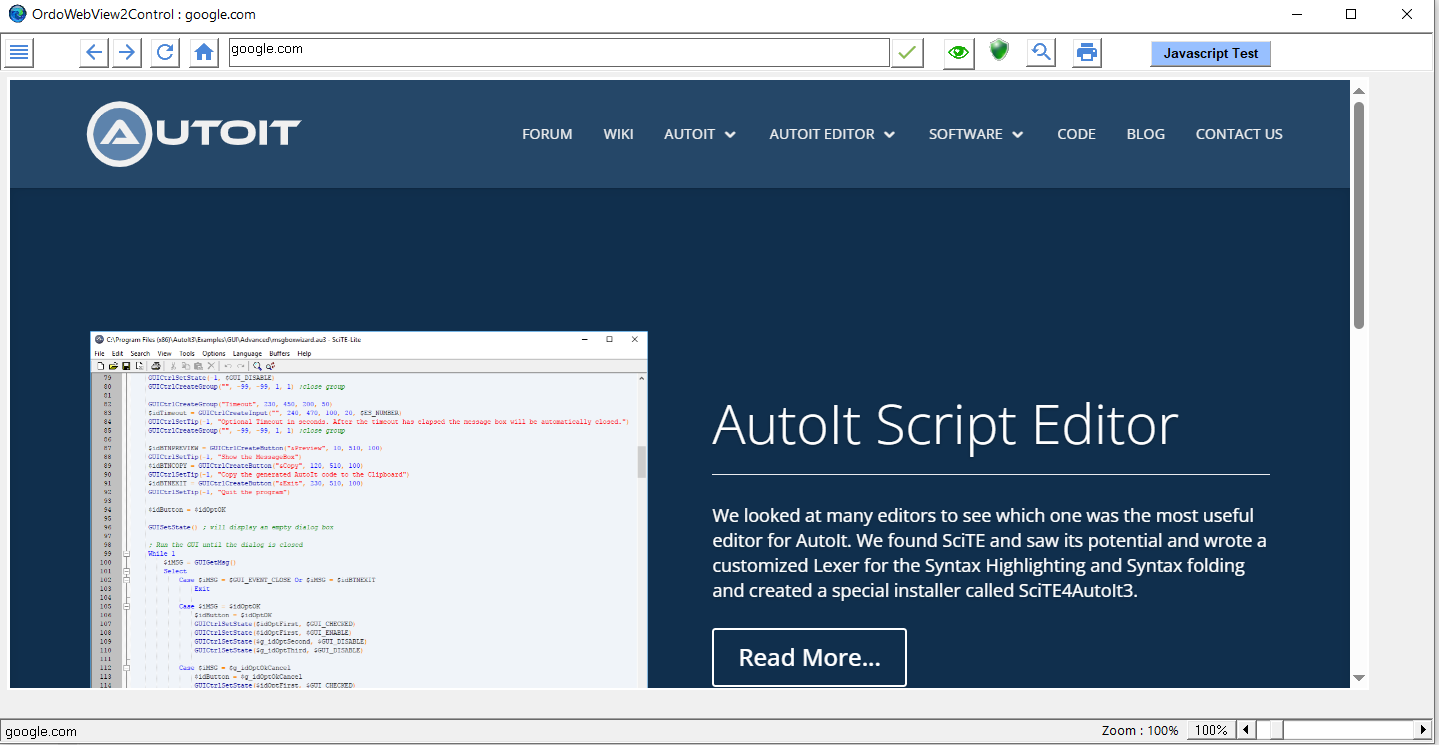Increase zoom with the right arrow
1439x745 pixels.
tap(1422, 730)
